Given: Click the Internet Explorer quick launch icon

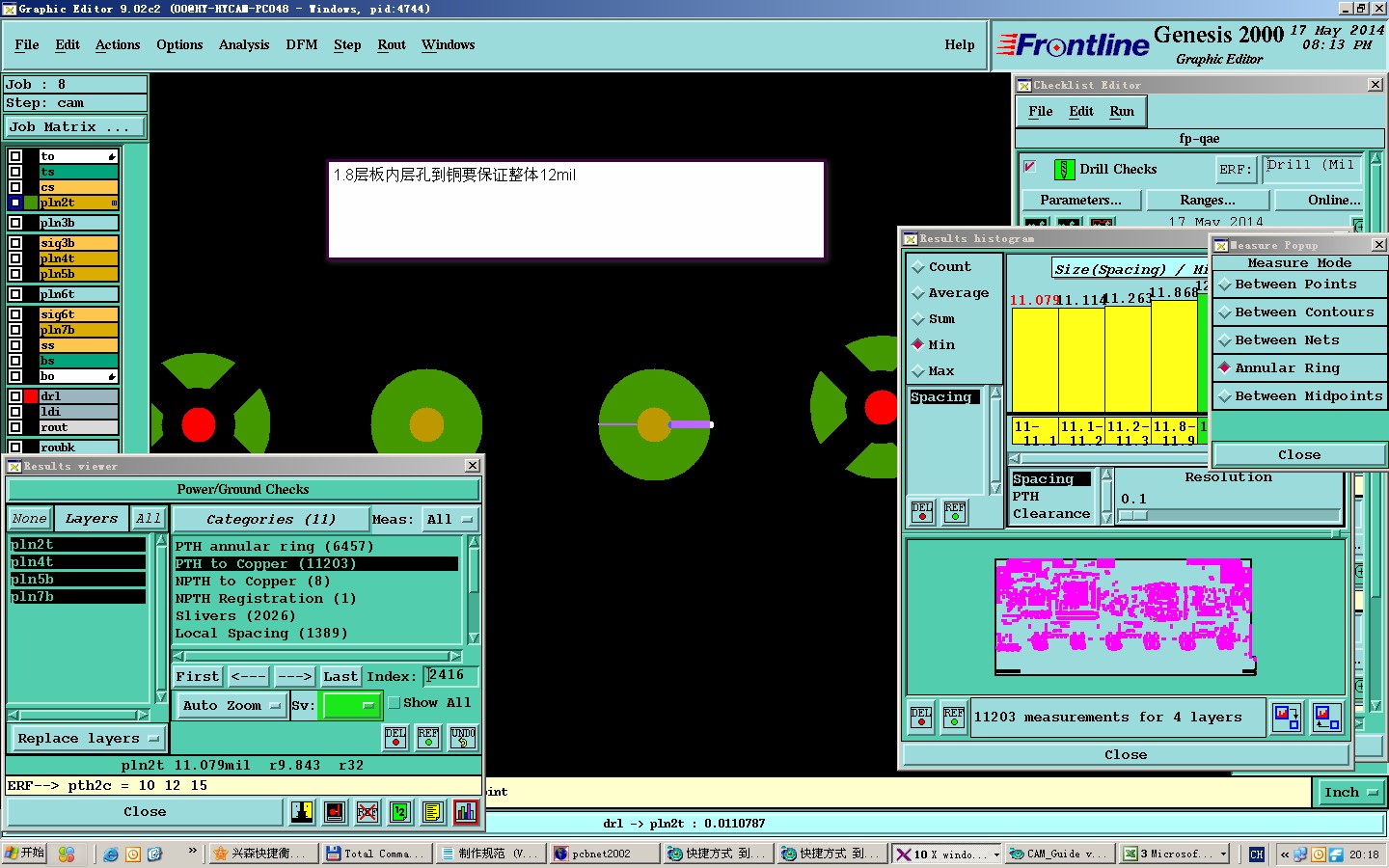Looking at the screenshot, I should pyautogui.click(x=111, y=854).
